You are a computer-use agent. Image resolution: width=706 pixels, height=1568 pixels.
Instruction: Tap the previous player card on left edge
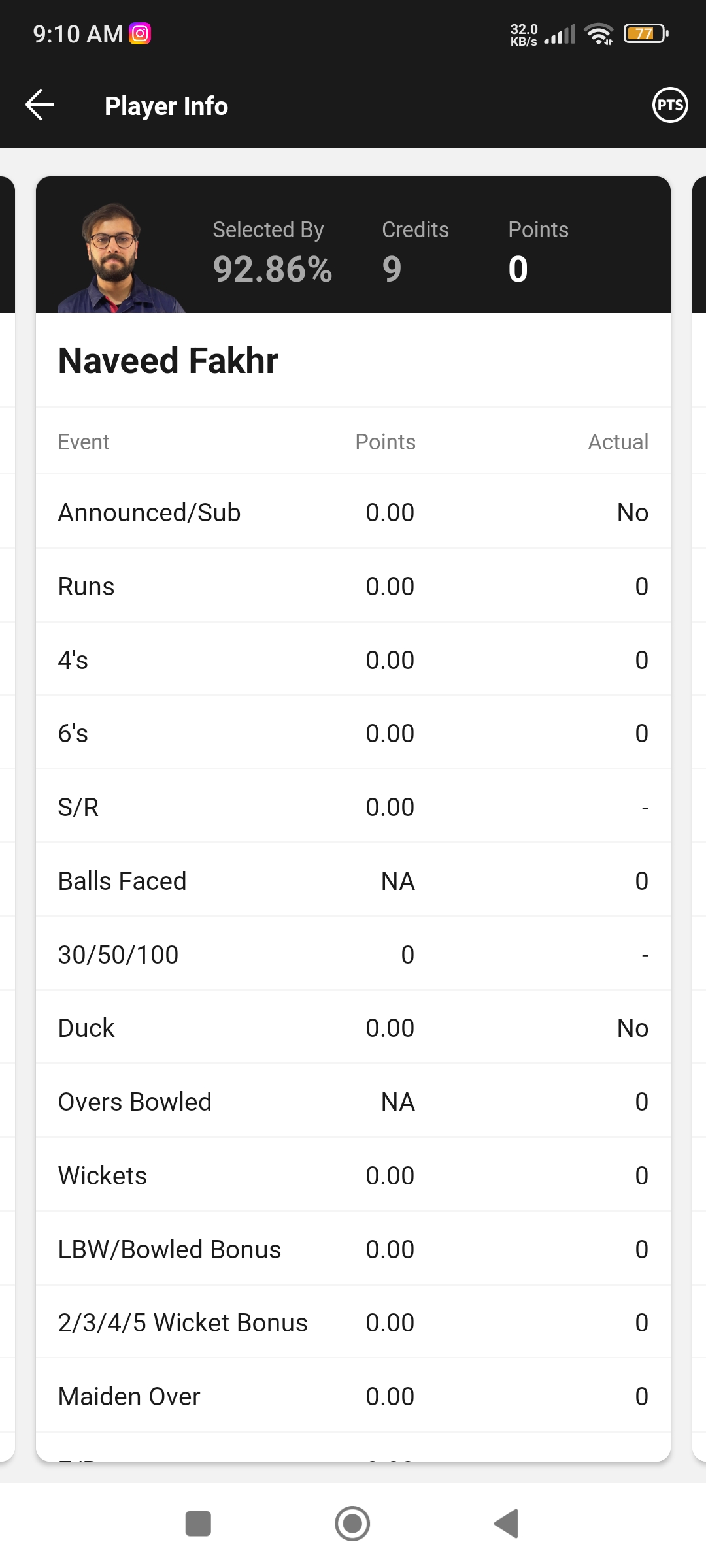pos(7,784)
